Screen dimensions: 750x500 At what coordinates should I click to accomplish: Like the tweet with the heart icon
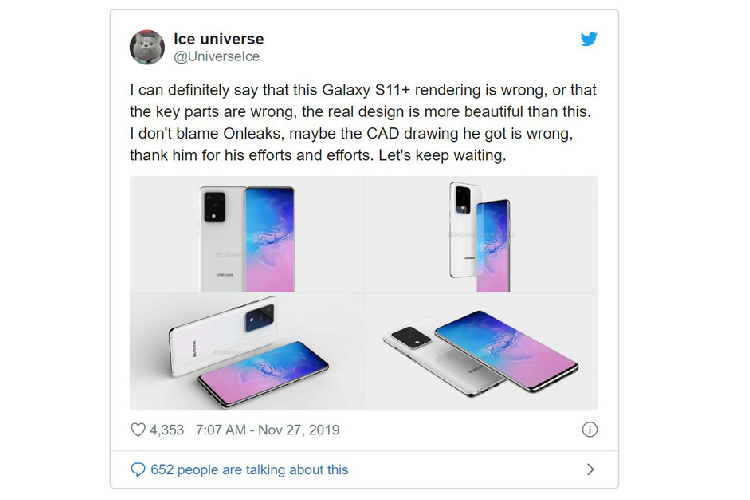[139, 430]
